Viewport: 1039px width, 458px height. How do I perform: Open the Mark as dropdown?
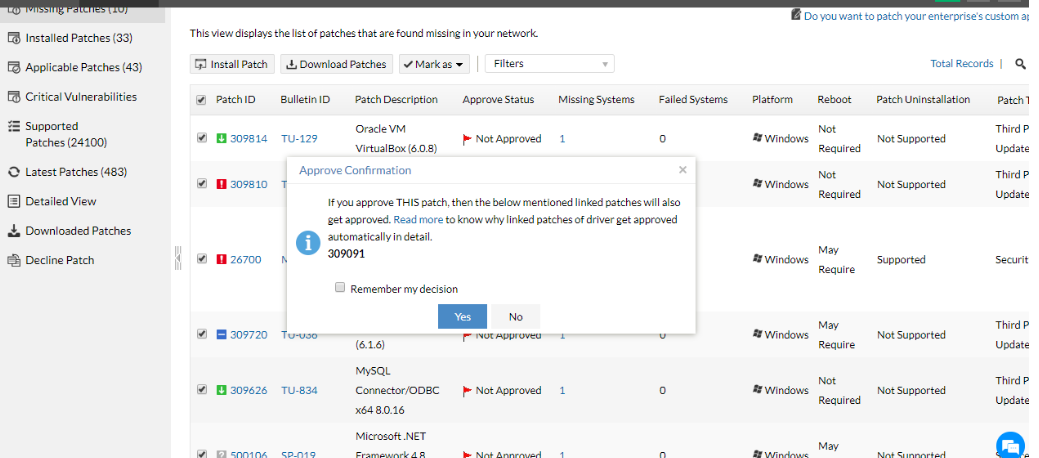tap(434, 64)
